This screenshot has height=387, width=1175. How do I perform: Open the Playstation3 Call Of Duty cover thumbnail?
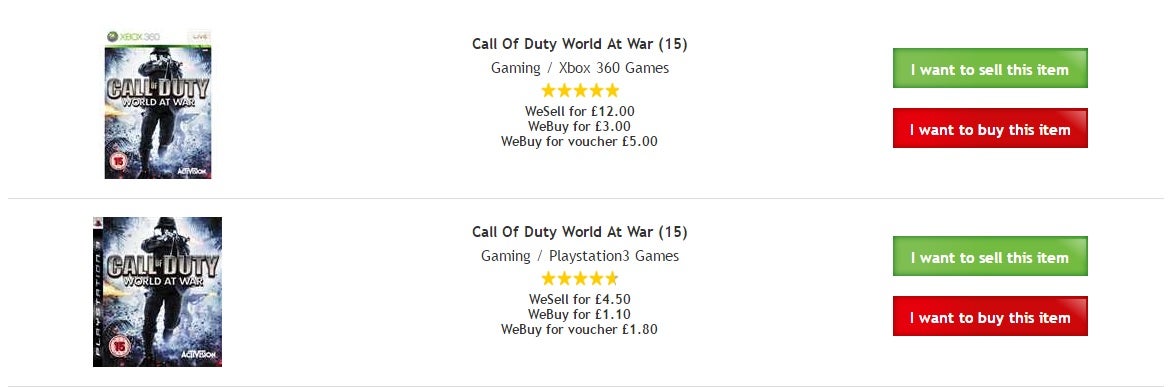157,292
